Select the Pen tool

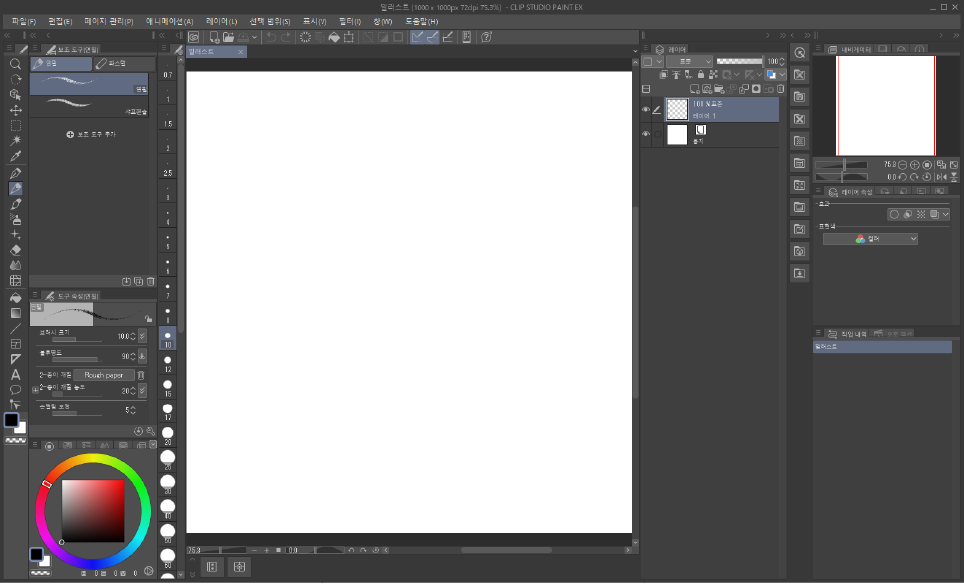[x=15, y=173]
